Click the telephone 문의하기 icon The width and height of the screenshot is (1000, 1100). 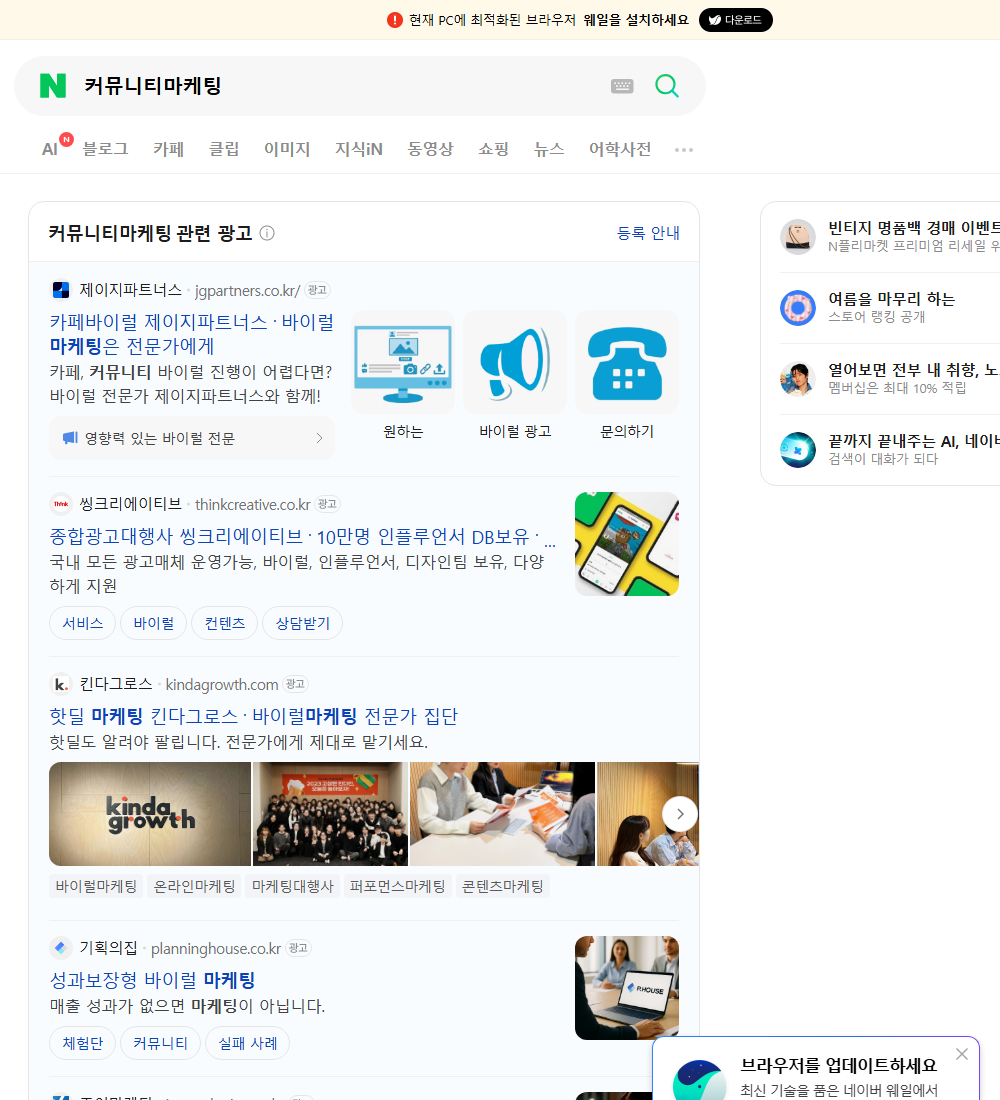pos(627,363)
